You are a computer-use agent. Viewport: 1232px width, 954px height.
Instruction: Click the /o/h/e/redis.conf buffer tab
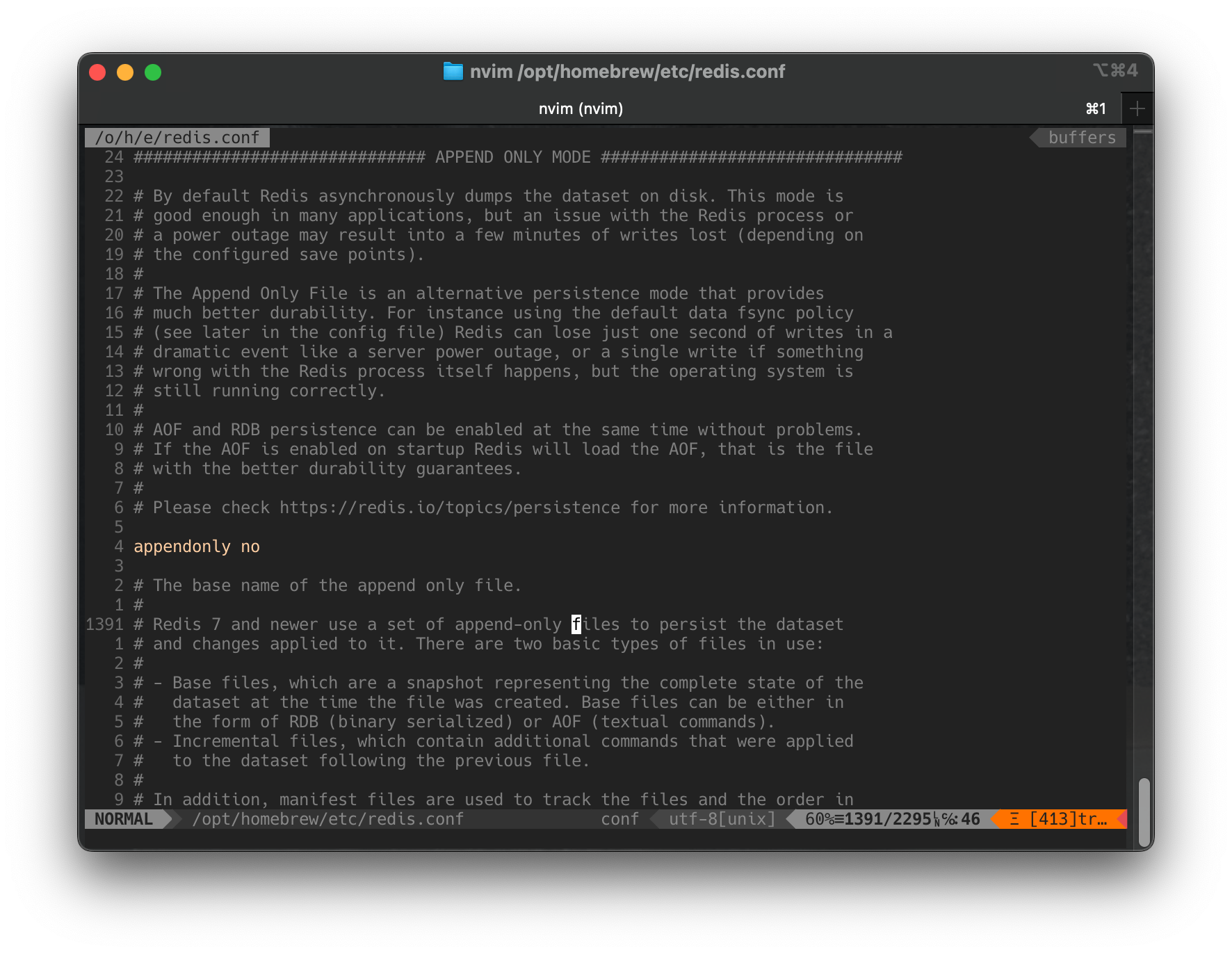click(x=177, y=138)
